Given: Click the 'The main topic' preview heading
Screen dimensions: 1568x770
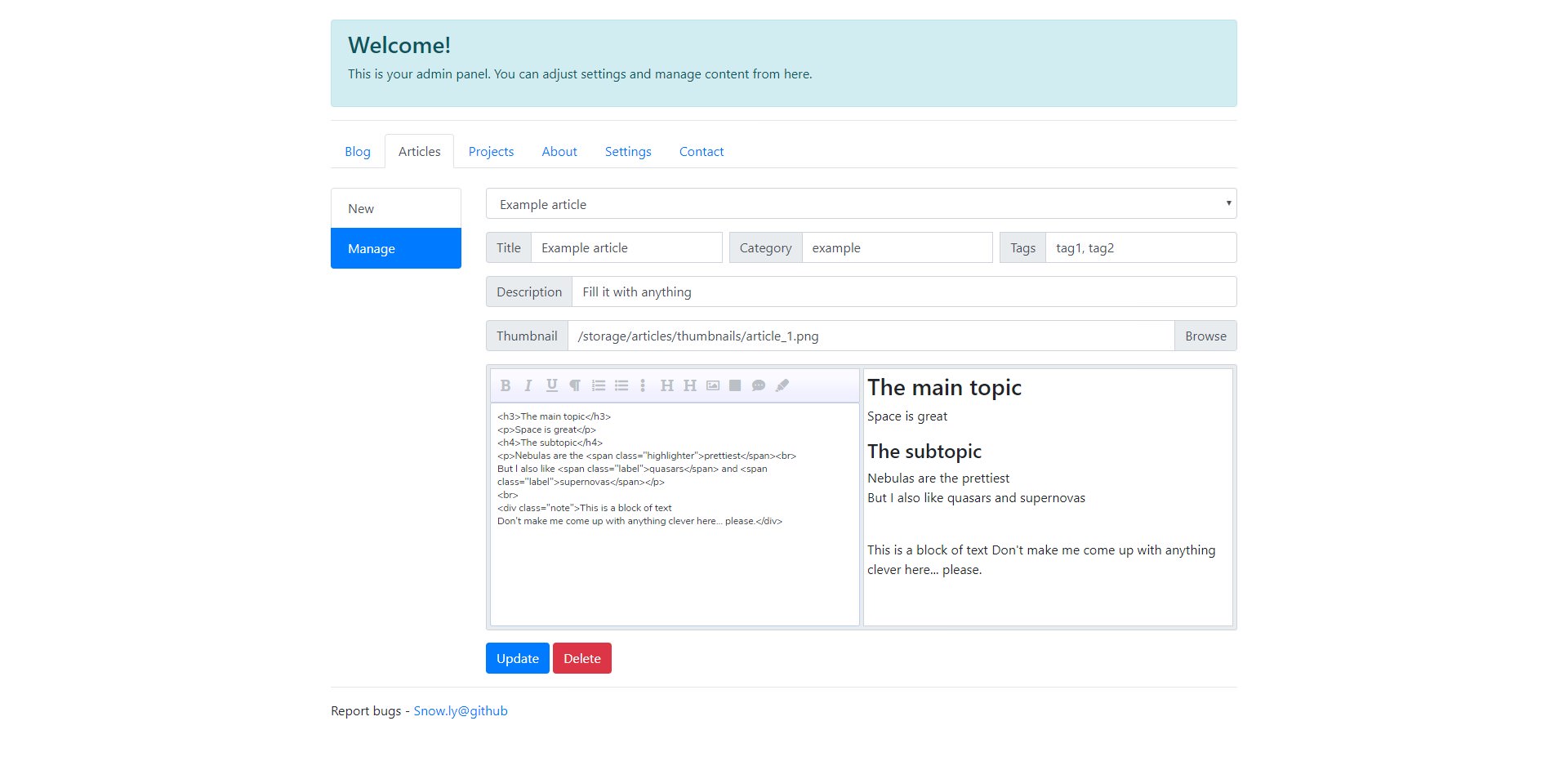Looking at the screenshot, I should (944, 387).
